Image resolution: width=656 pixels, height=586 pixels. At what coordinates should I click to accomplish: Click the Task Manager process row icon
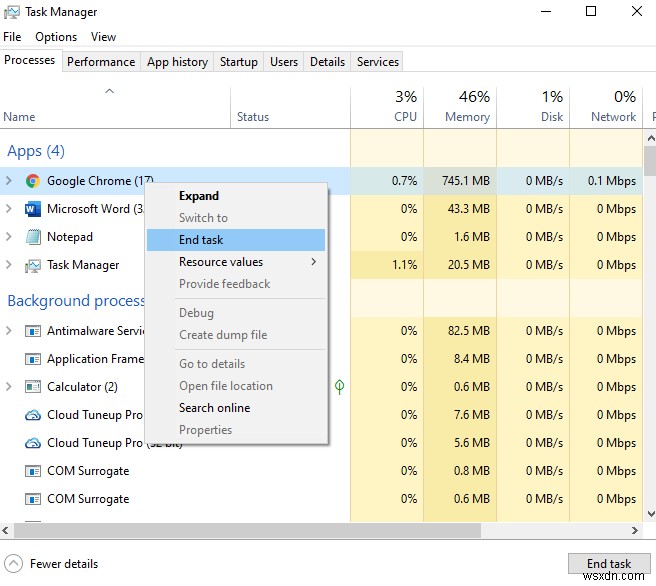[33, 265]
